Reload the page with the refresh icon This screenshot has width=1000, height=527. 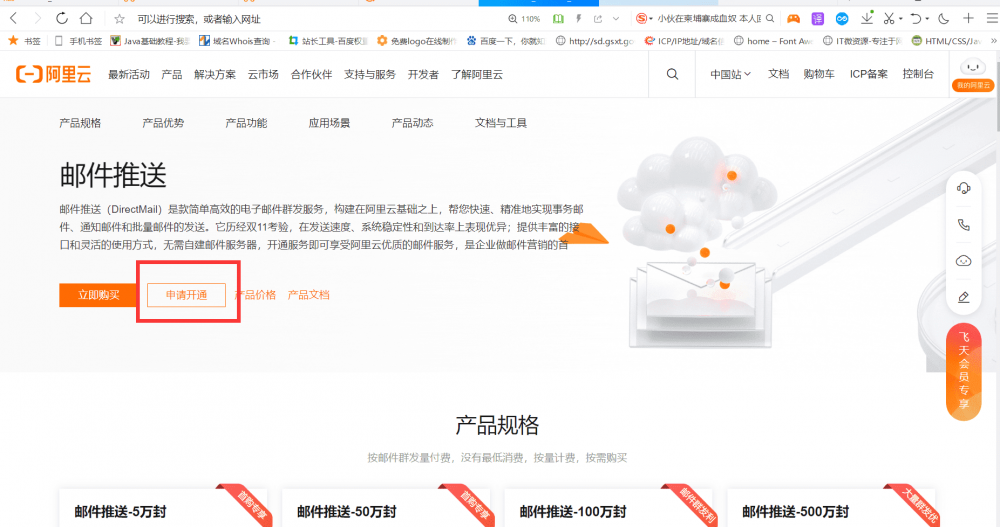61,19
